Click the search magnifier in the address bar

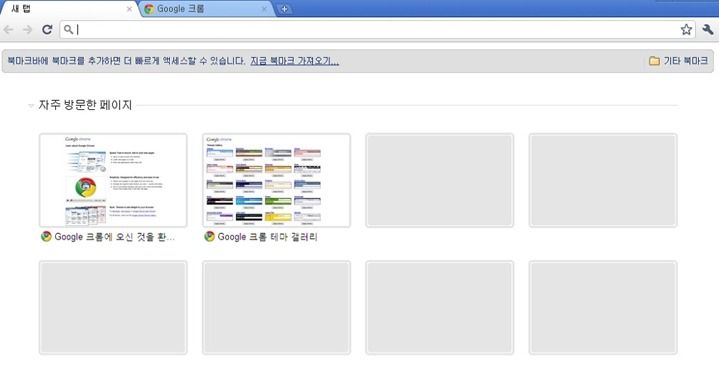point(68,30)
